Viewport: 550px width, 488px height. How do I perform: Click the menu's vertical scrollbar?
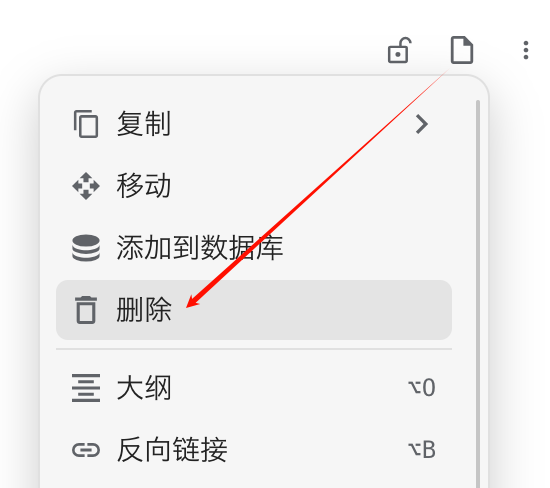pos(478,294)
